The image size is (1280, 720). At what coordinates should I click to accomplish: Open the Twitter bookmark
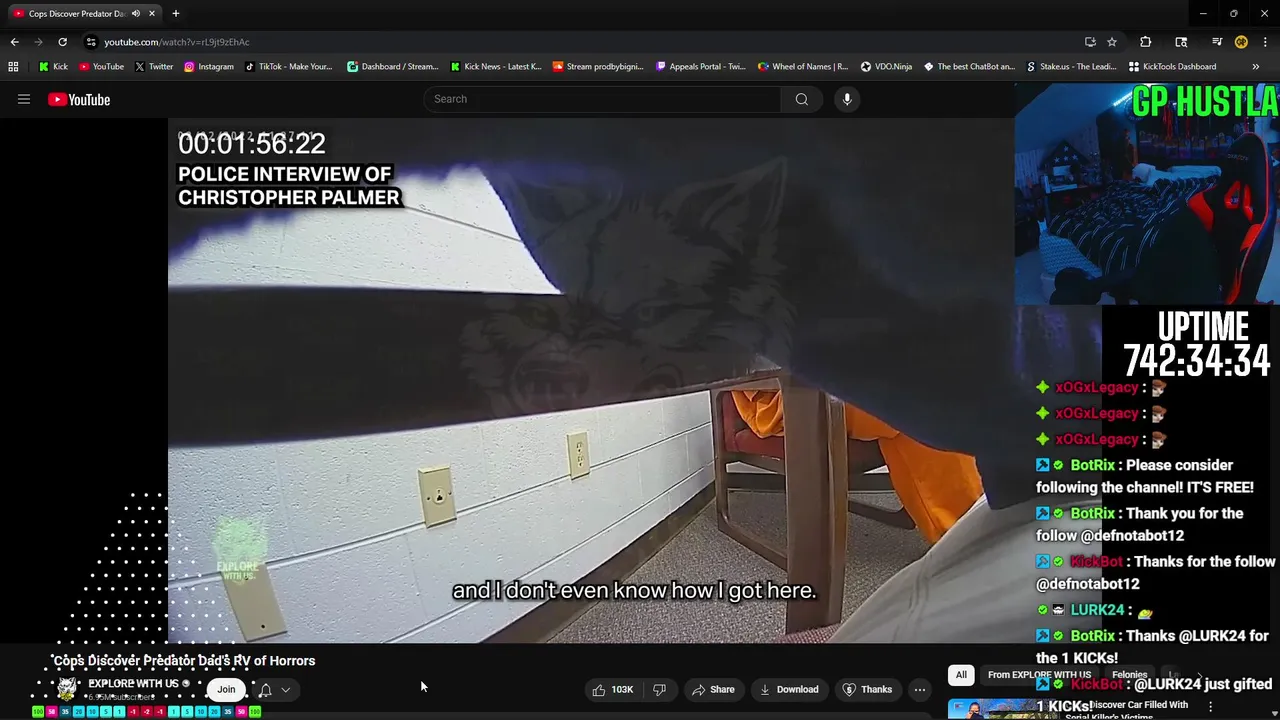tap(153, 66)
